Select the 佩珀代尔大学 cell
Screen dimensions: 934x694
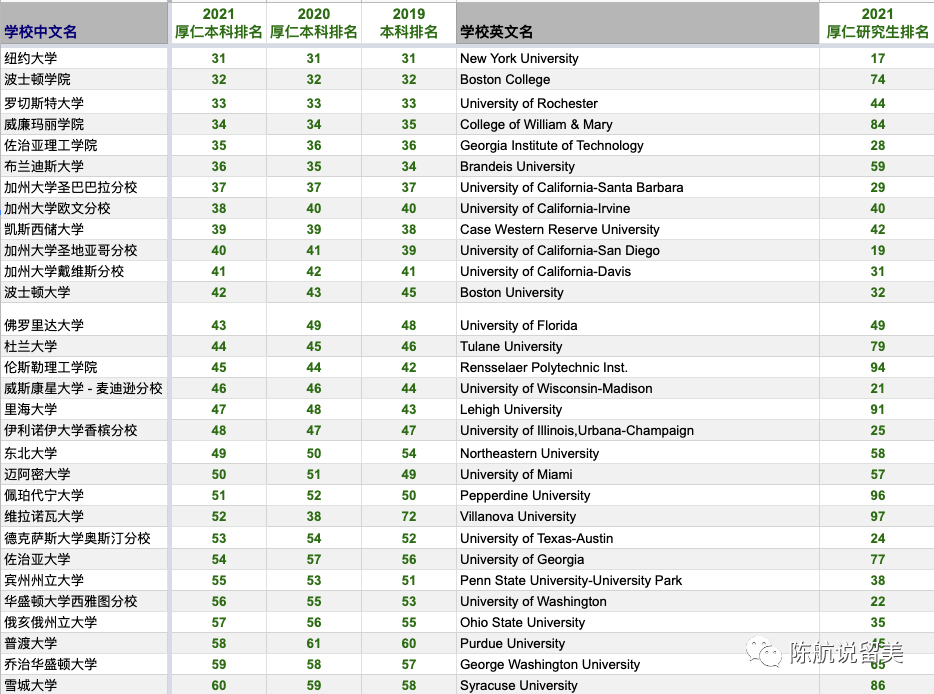tap(45, 495)
